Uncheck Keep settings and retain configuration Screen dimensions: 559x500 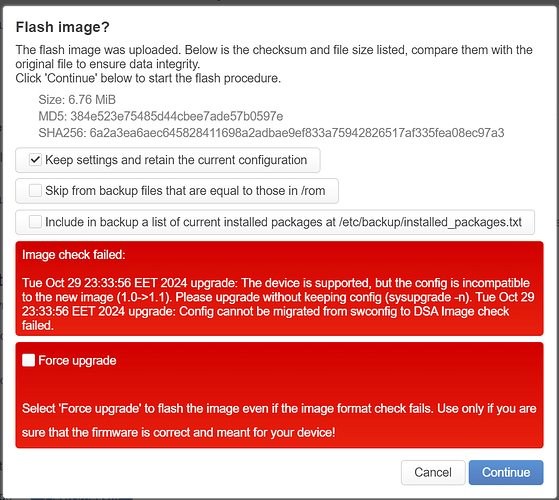click(35, 160)
